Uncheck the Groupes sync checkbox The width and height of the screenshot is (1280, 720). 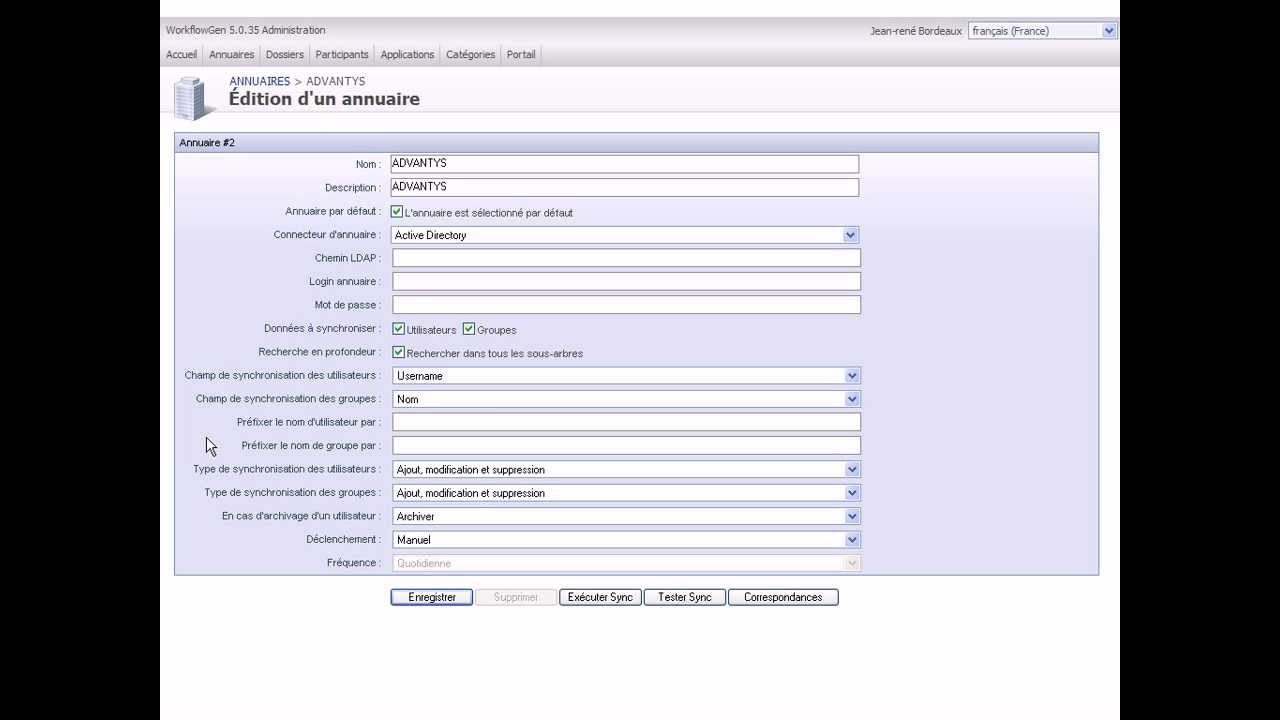coord(469,329)
